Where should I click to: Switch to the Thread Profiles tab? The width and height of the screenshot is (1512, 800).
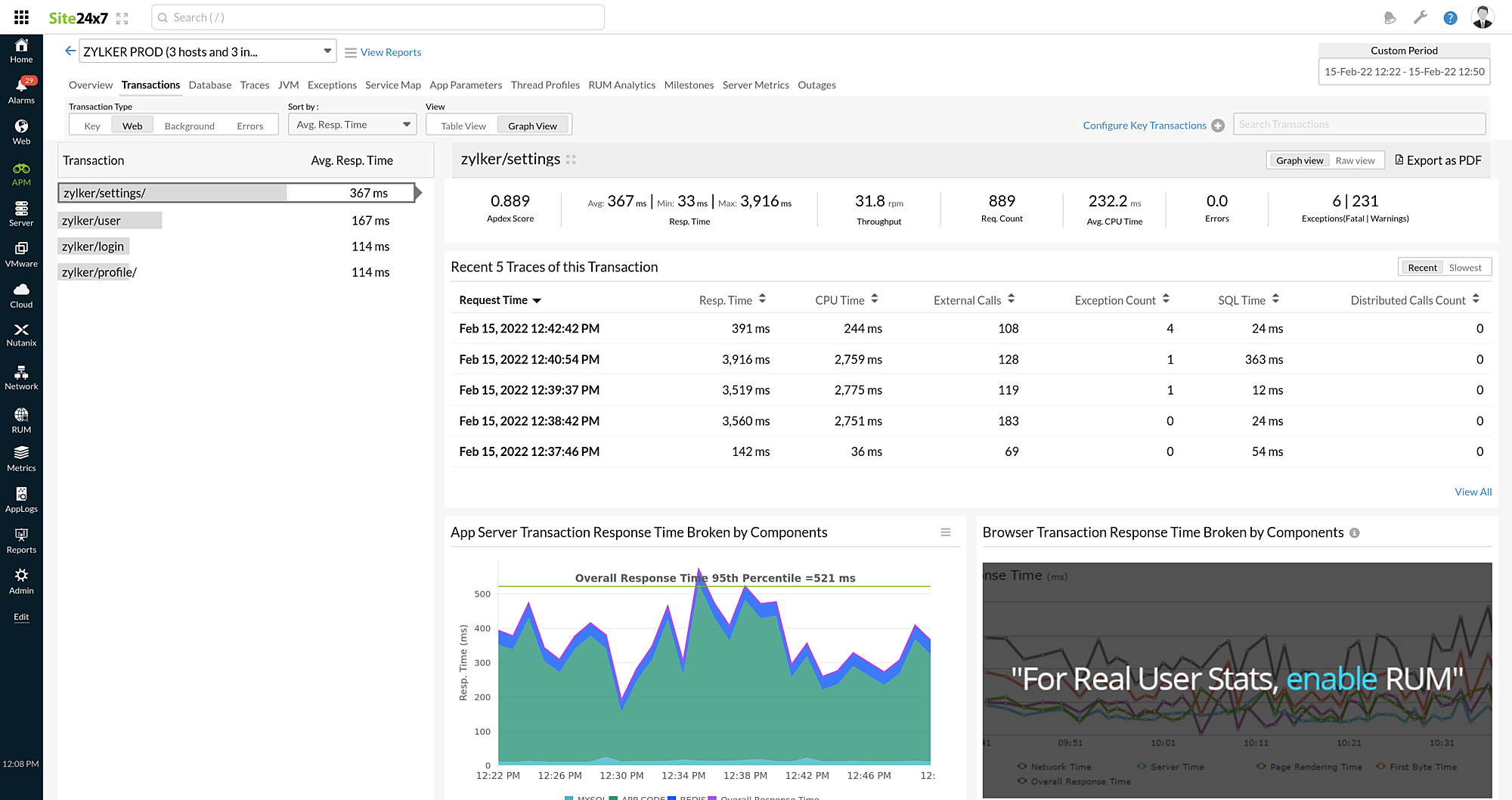click(545, 85)
